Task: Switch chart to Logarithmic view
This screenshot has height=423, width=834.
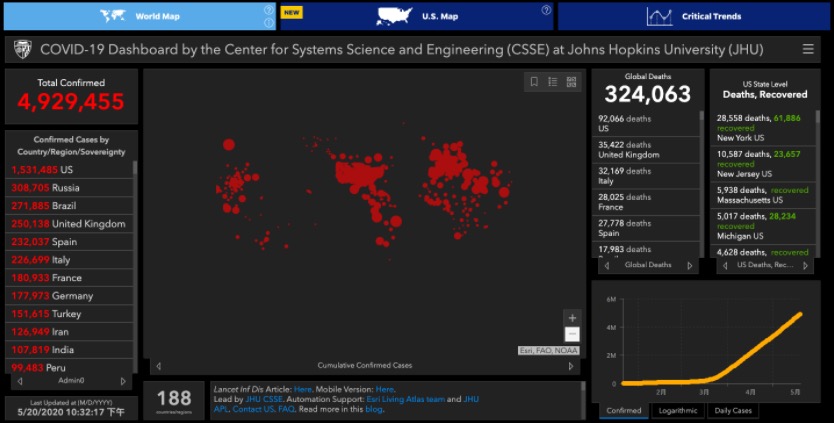Action: [x=677, y=410]
